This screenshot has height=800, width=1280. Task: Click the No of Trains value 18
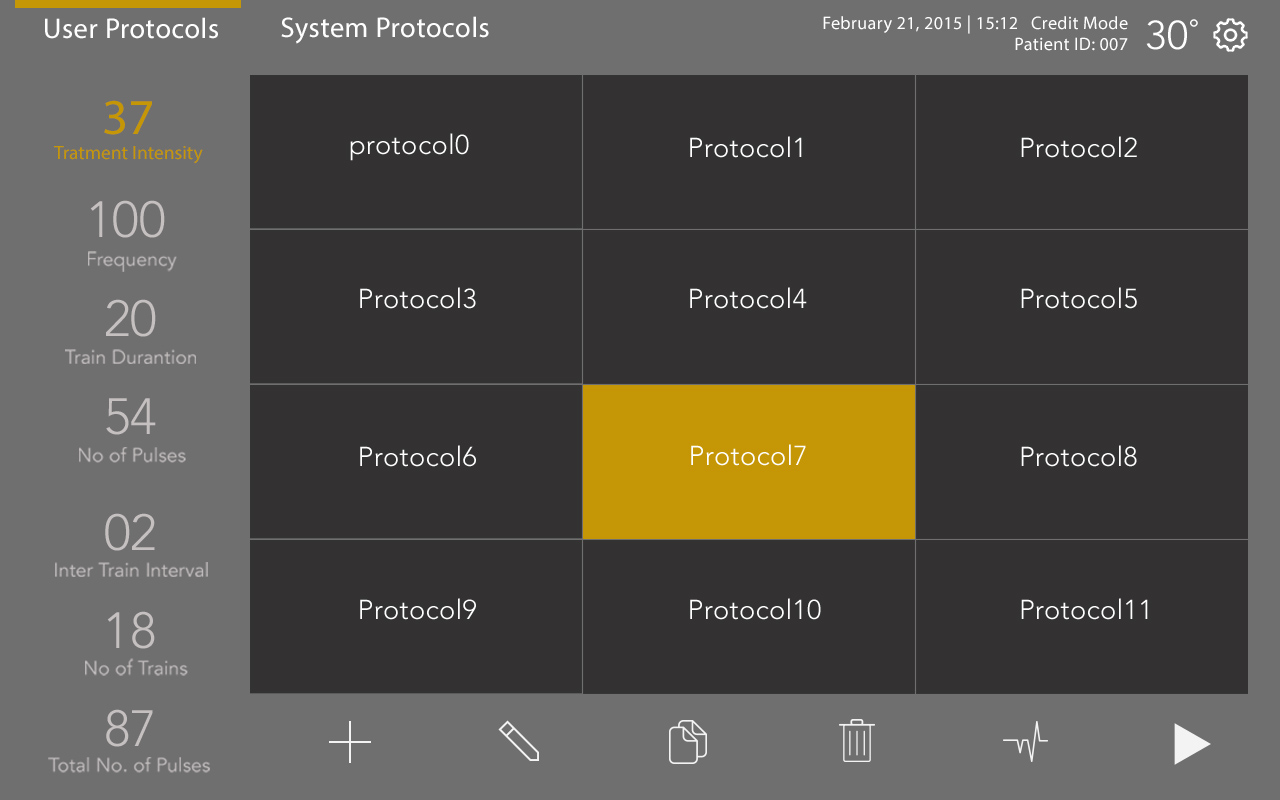[131, 631]
